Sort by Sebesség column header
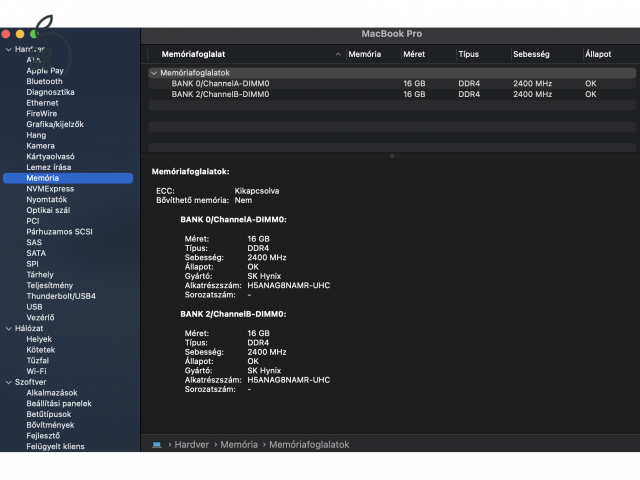 pos(531,54)
